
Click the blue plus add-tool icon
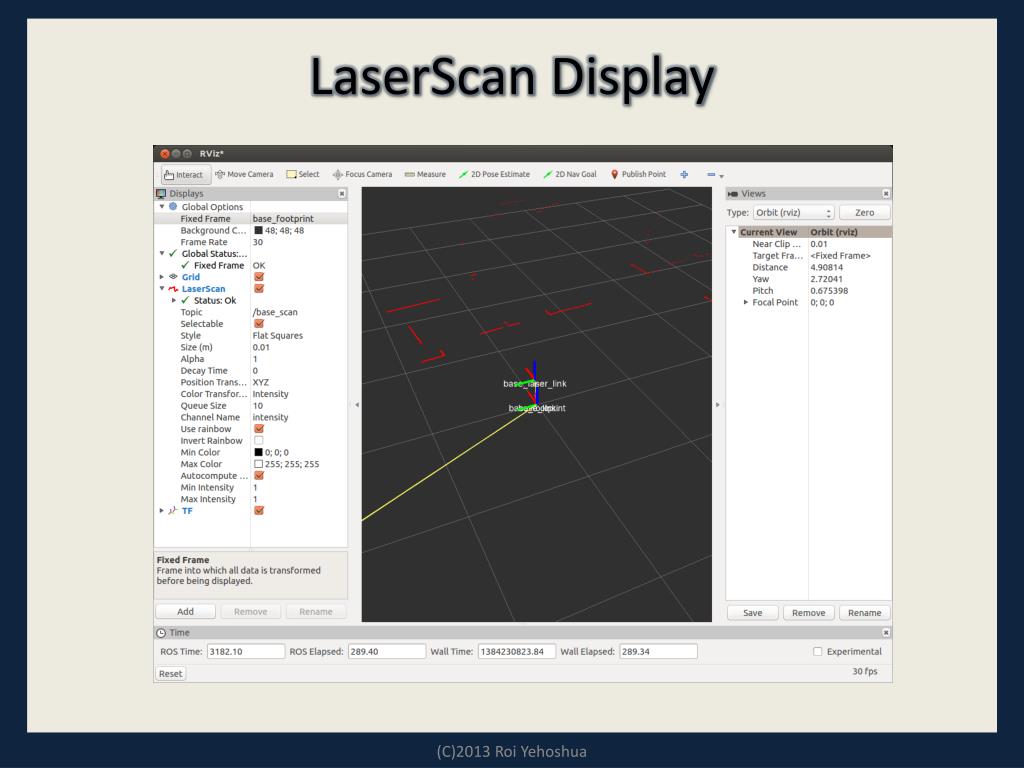point(684,174)
